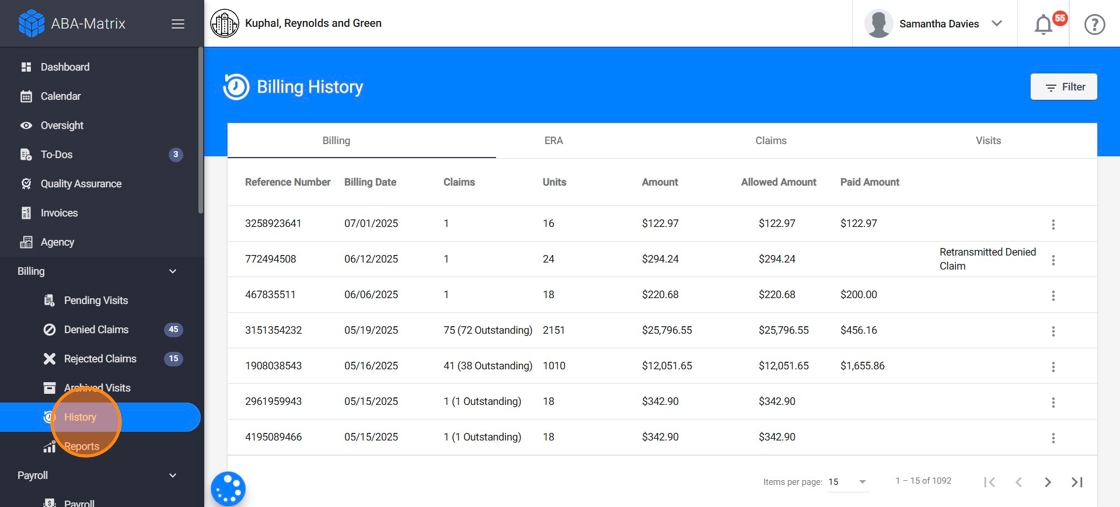The height and width of the screenshot is (507, 1120).
Task: Click the help question mark icon
Action: (x=1095, y=24)
